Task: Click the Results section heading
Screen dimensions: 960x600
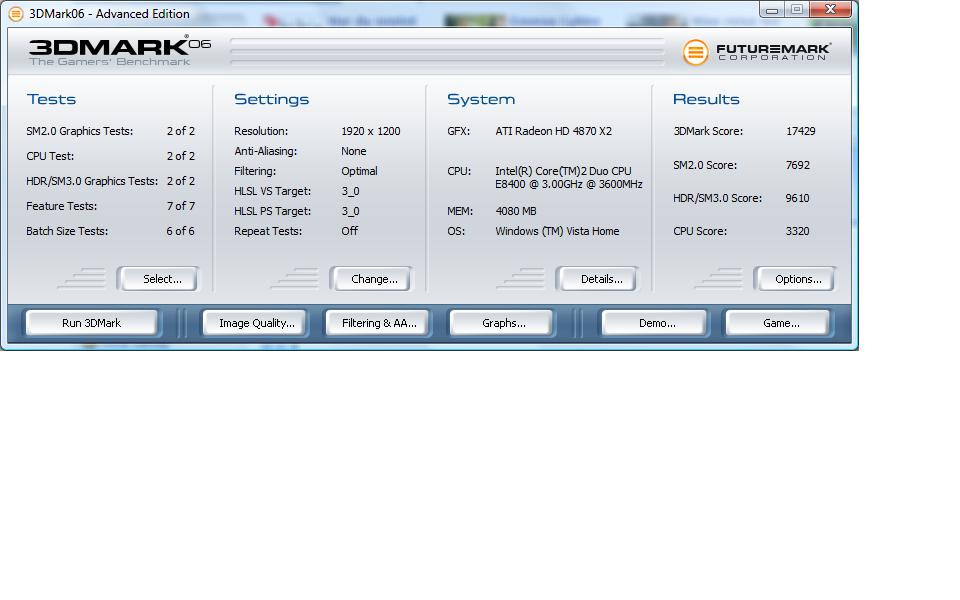Action: coord(706,99)
